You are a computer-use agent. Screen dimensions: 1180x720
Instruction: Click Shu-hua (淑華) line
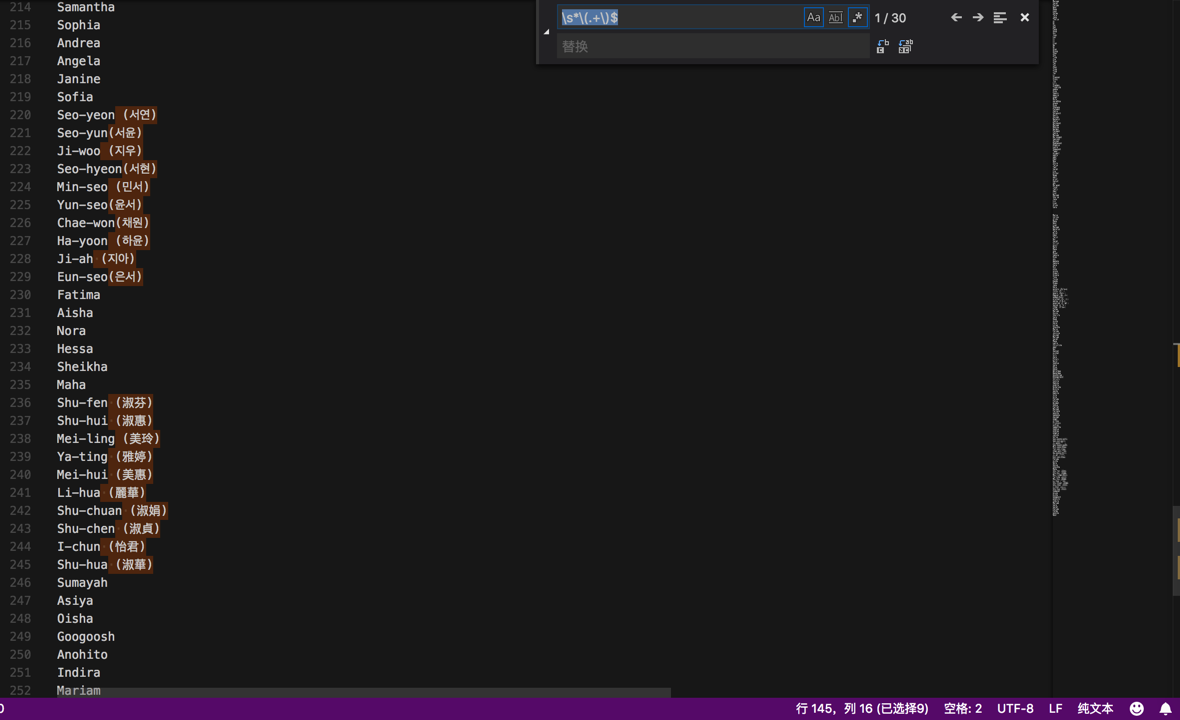pos(105,565)
